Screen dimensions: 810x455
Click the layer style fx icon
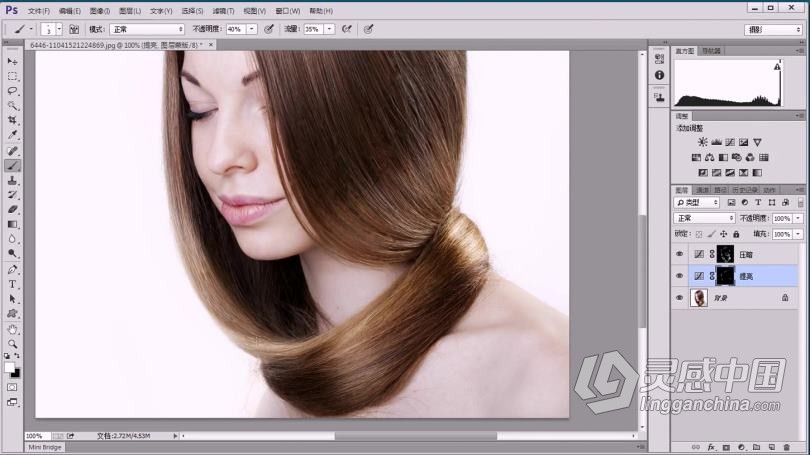pyautogui.click(x=711, y=447)
